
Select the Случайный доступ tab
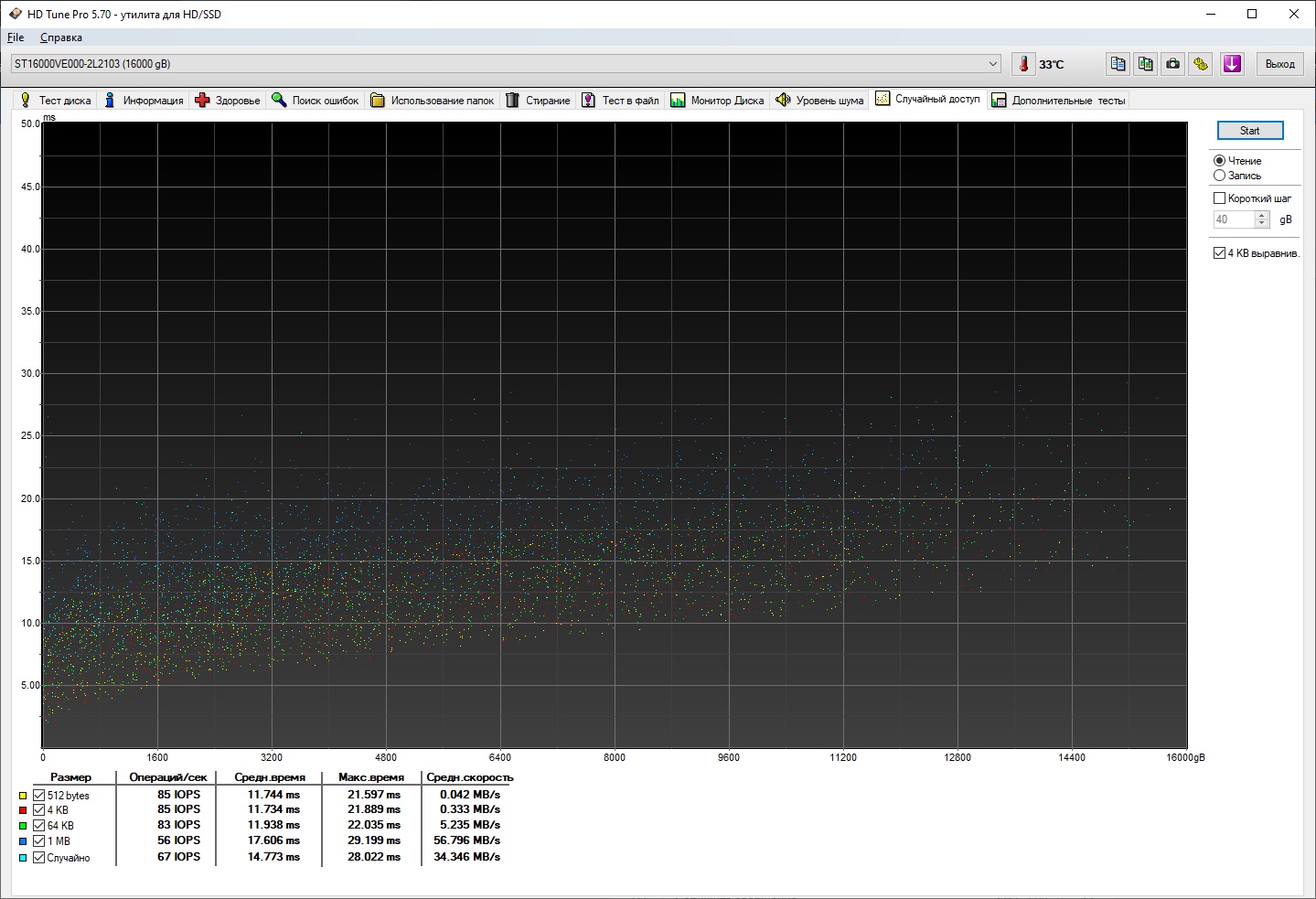click(x=928, y=99)
